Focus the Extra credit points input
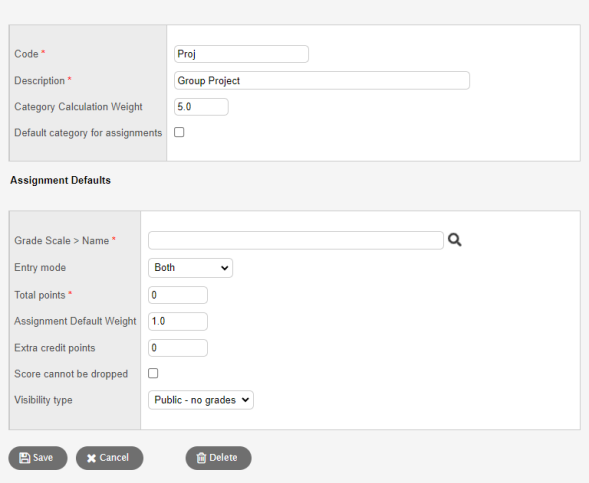The width and height of the screenshot is (589, 483). [x=178, y=348]
